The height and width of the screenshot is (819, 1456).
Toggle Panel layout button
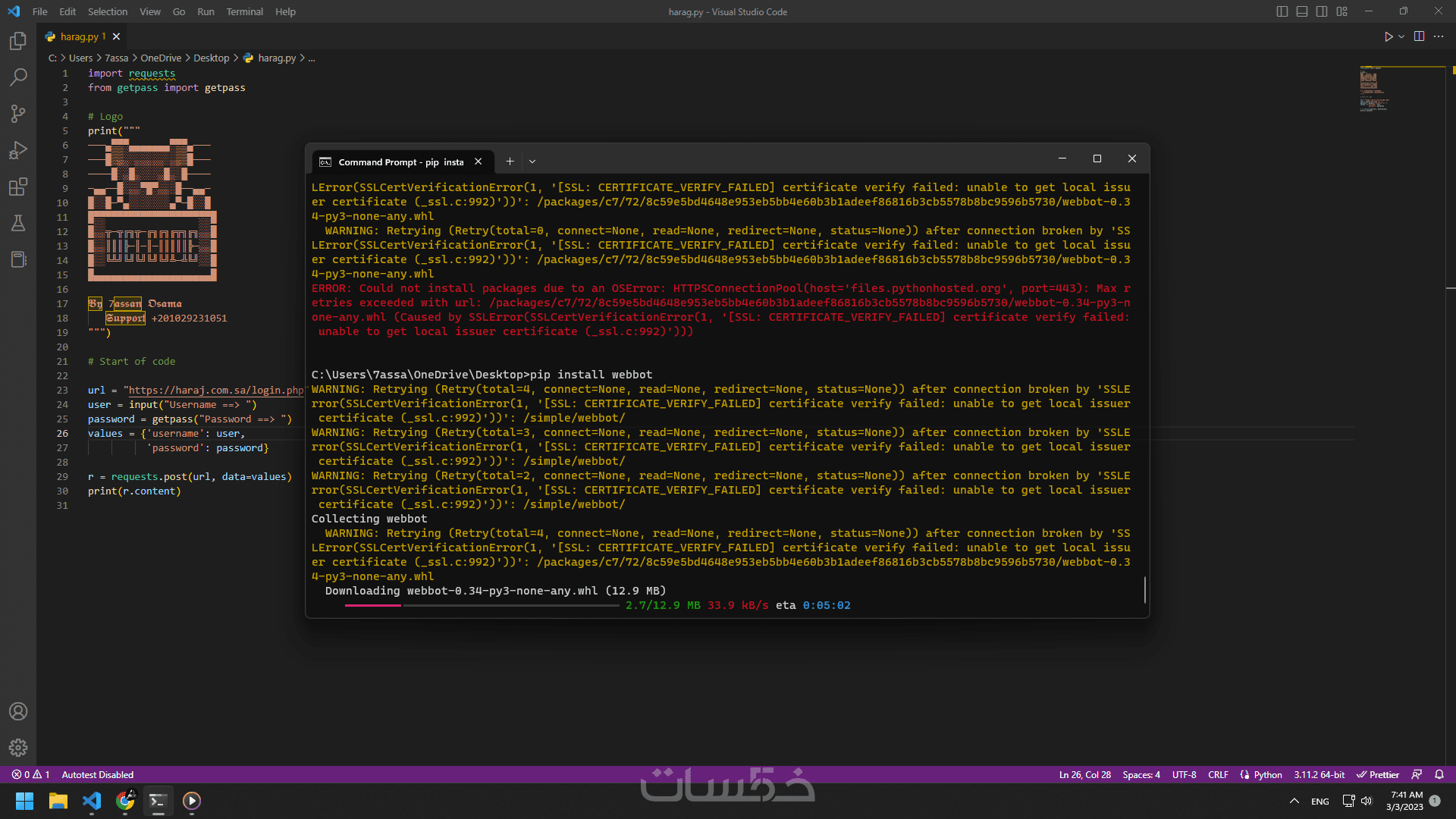click(x=1302, y=11)
